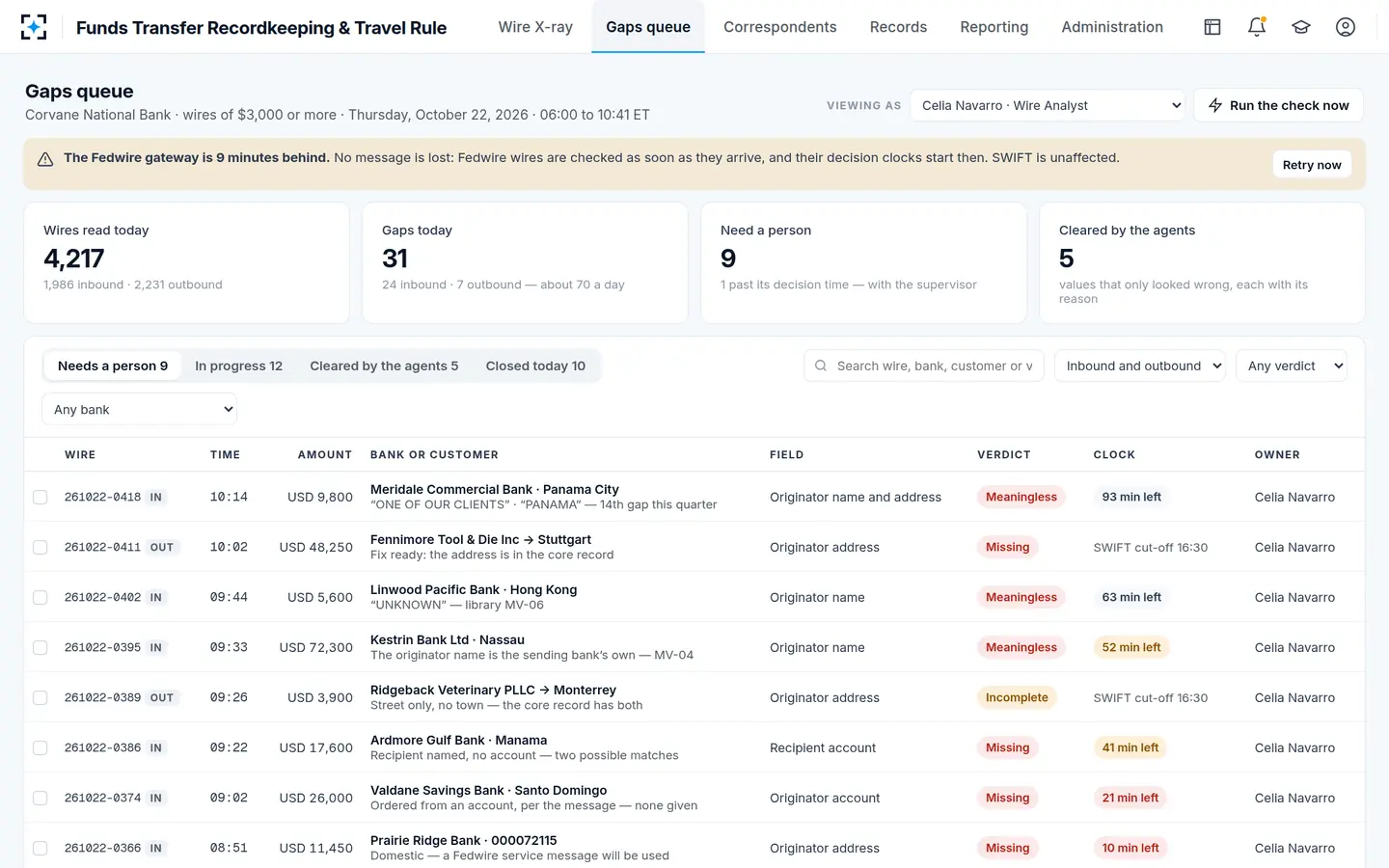The height and width of the screenshot is (868, 1389).
Task: Open the Administration tab
Action: tap(1112, 27)
